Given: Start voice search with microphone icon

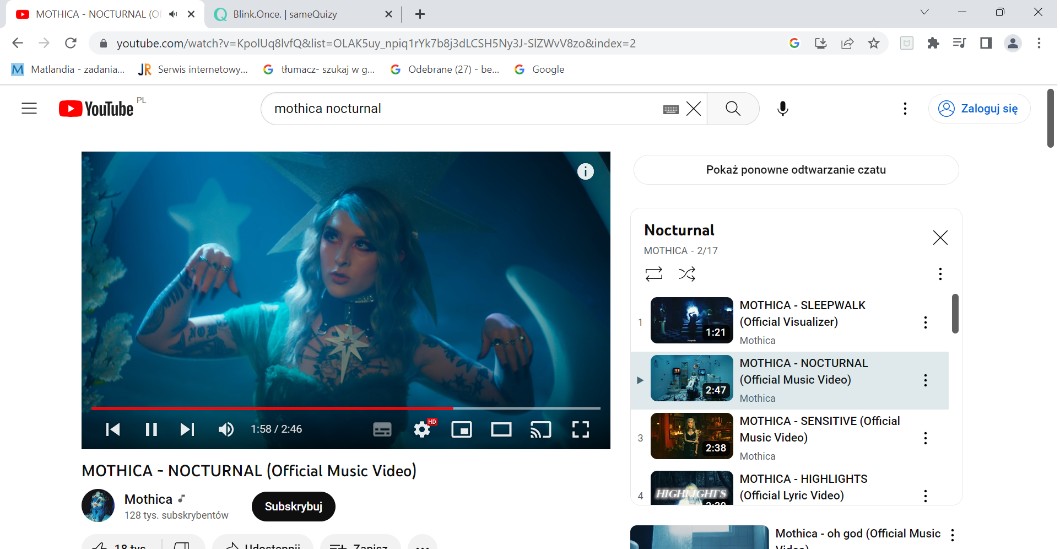Looking at the screenshot, I should (x=782, y=108).
